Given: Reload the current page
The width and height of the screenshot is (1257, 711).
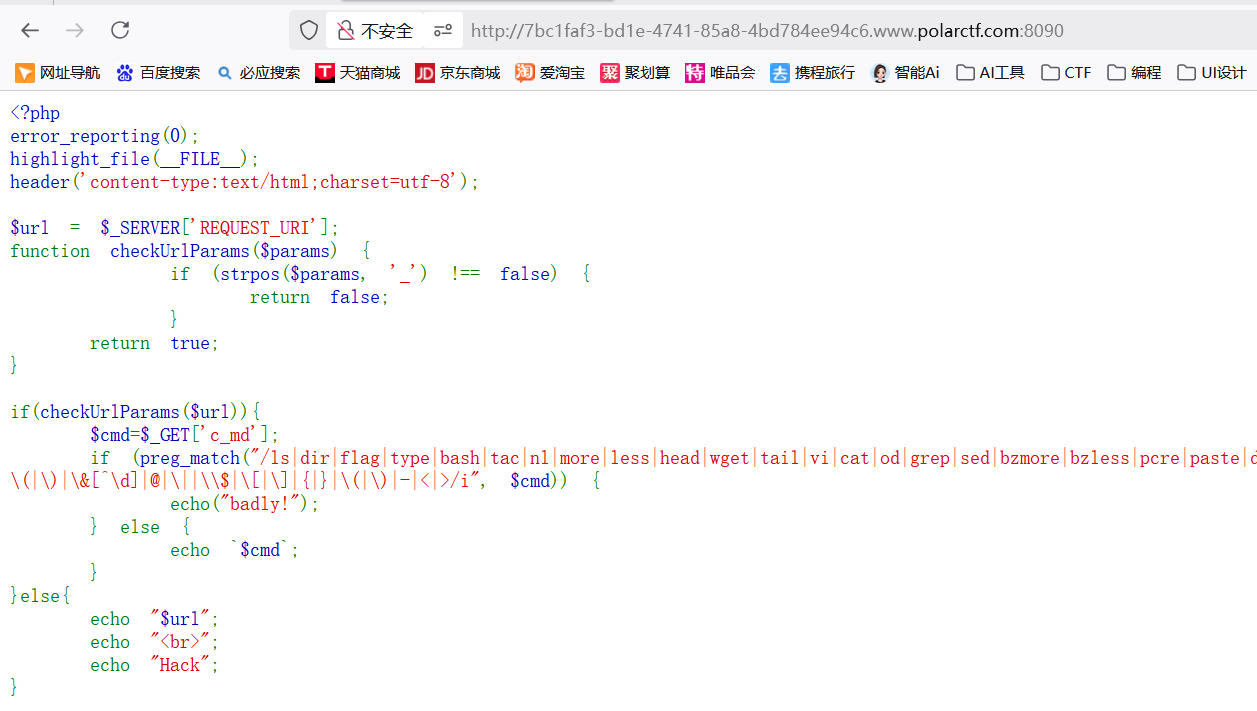Looking at the screenshot, I should click(x=120, y=30).
